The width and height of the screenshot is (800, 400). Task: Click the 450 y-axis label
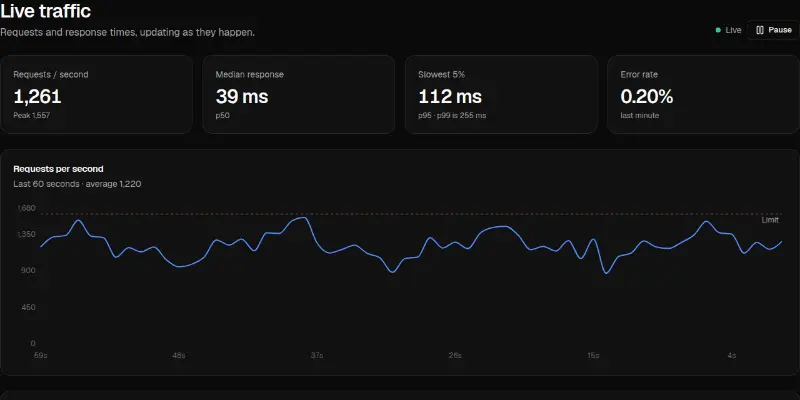click(x=29, y=307)
